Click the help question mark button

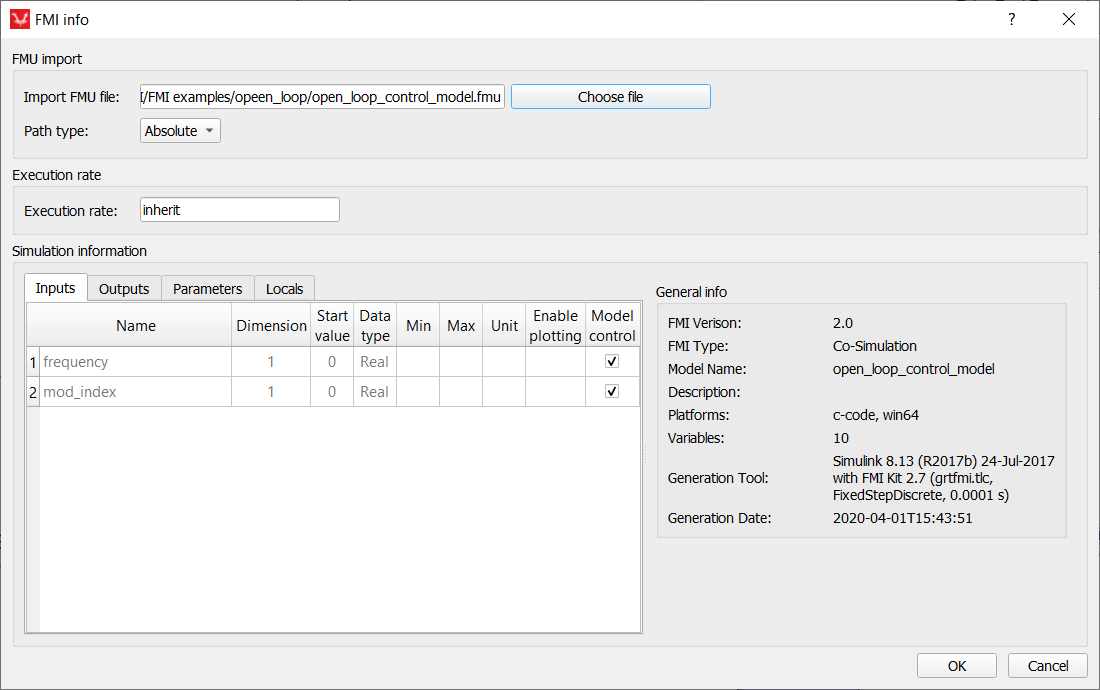coord(1012,20)
